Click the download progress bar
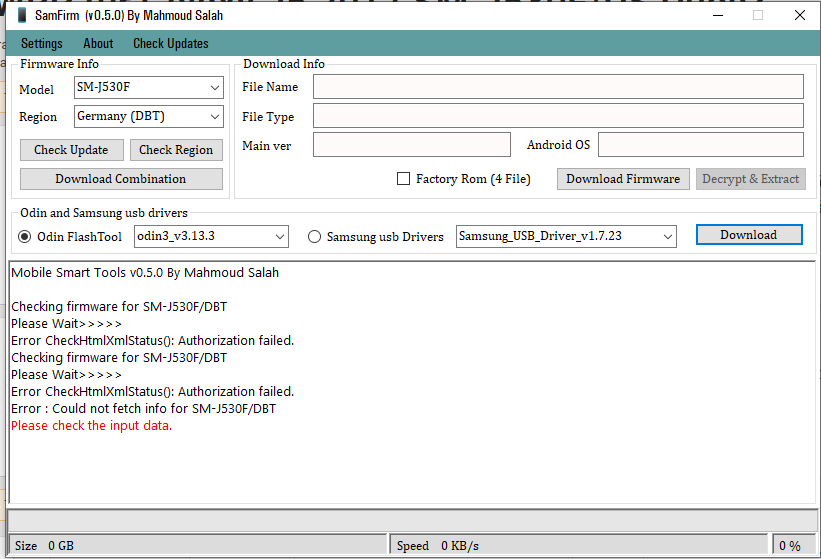 click(x=412, y=521)
